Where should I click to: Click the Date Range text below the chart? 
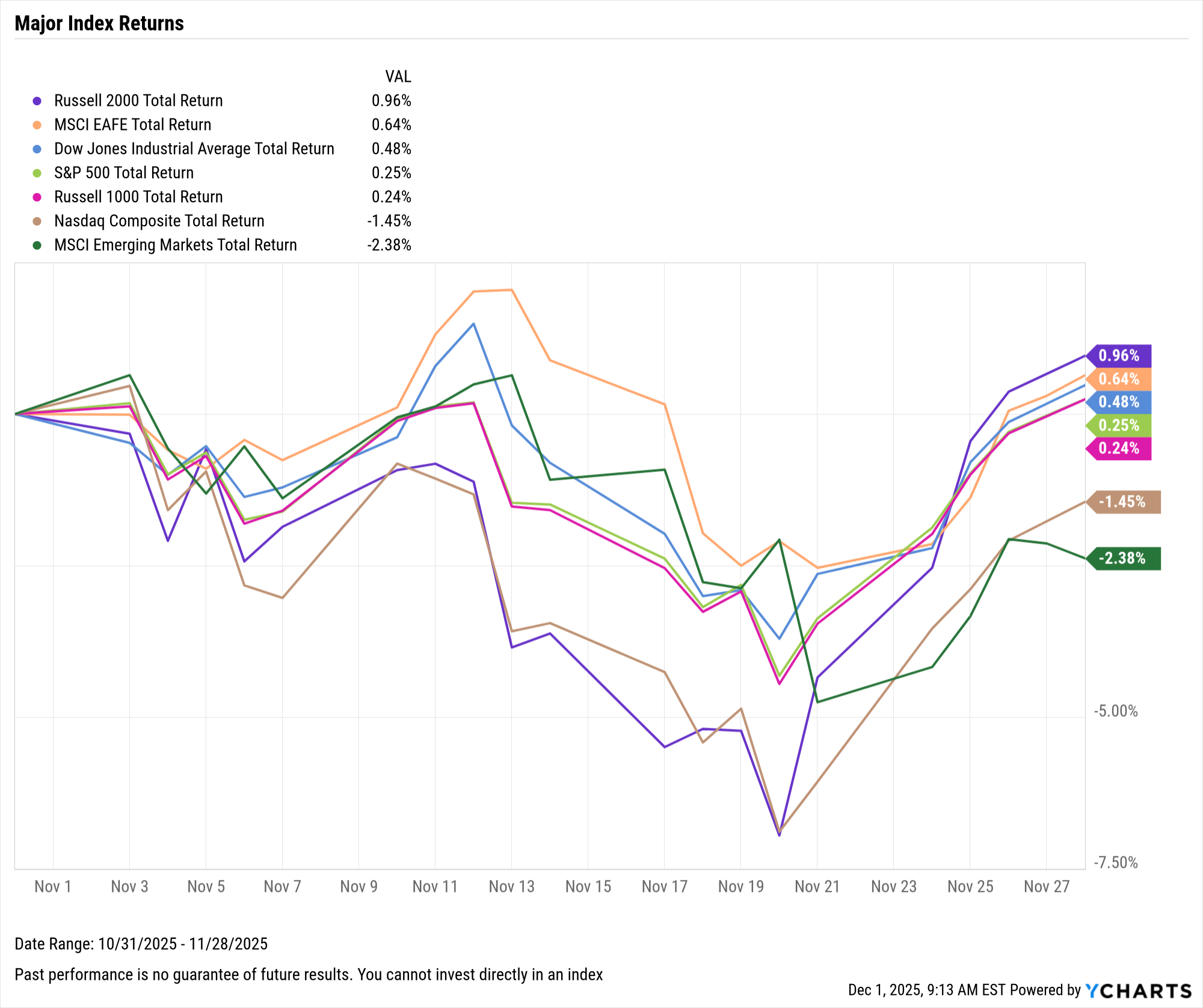click(x=141, y=944)
